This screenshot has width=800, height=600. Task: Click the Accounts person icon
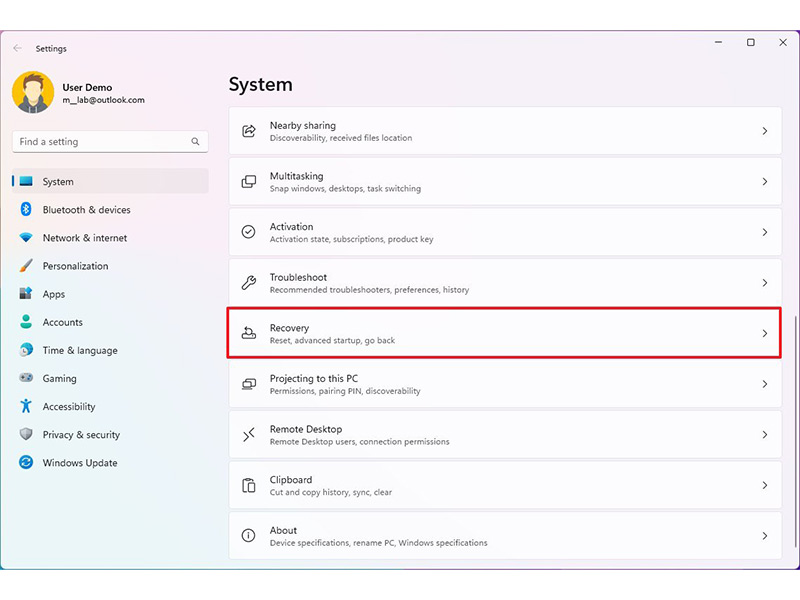(x=26, y=321)
